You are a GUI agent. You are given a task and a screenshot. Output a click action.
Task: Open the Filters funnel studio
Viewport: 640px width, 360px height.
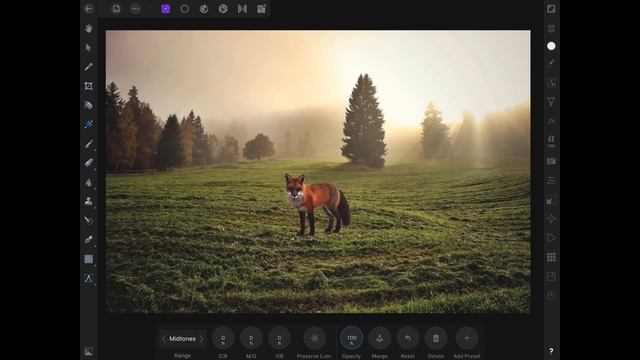tap(551, 102)
